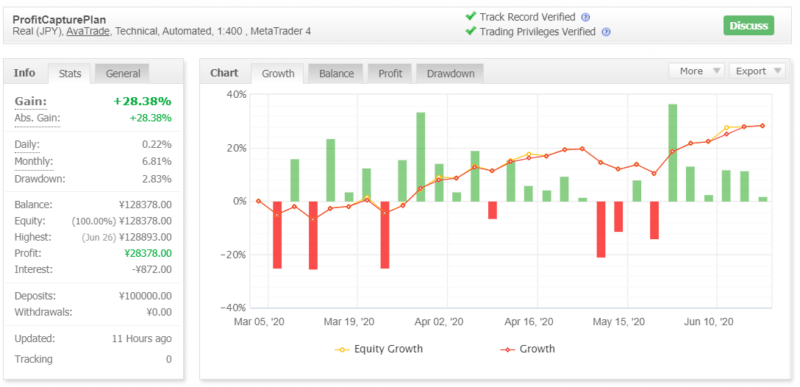Click the Profit ¥28378.00 value
The image size is (800, 387).
[147, 253]
